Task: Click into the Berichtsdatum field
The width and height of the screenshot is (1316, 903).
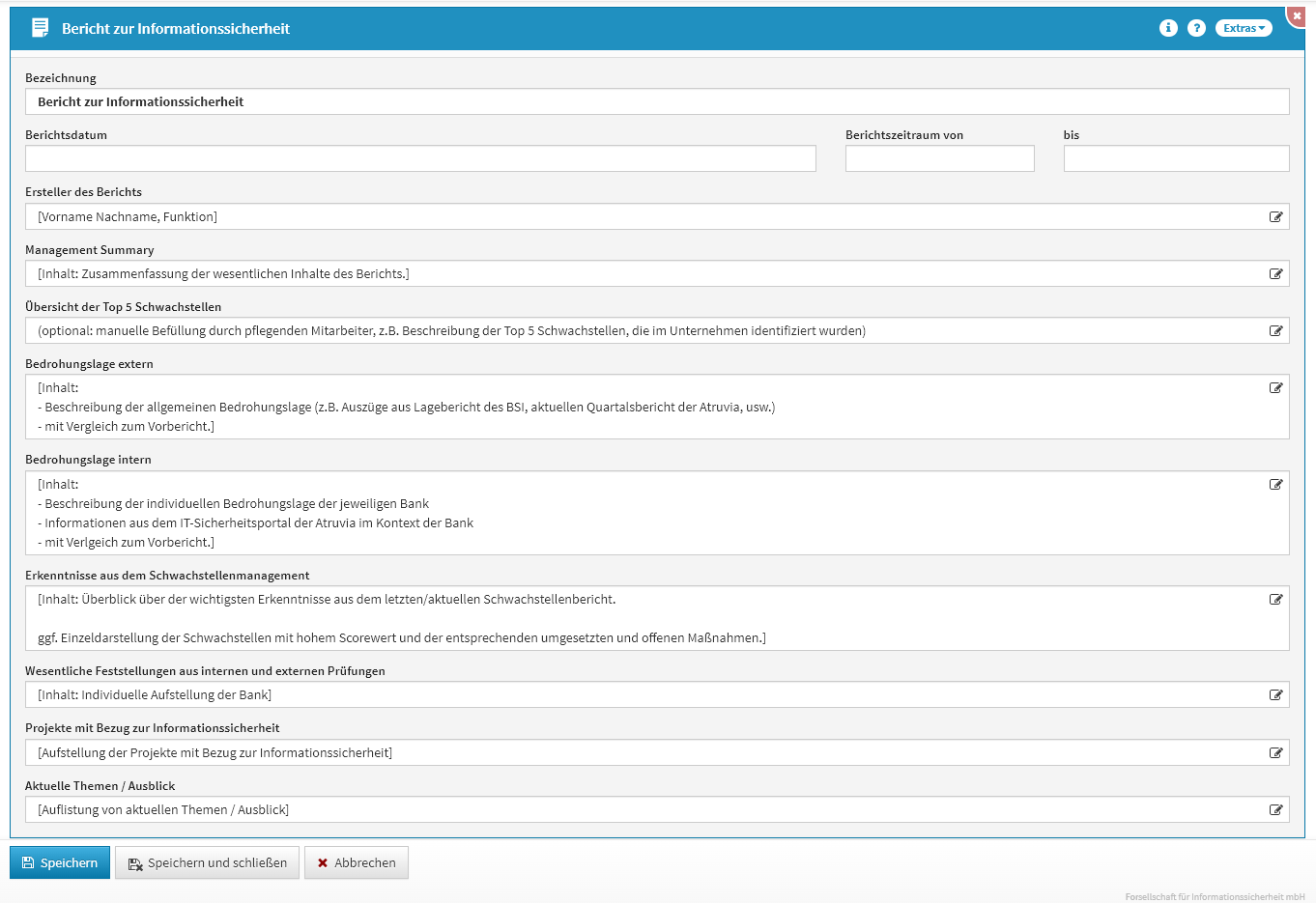Action: pyautogui.click(x=420, y=158)
